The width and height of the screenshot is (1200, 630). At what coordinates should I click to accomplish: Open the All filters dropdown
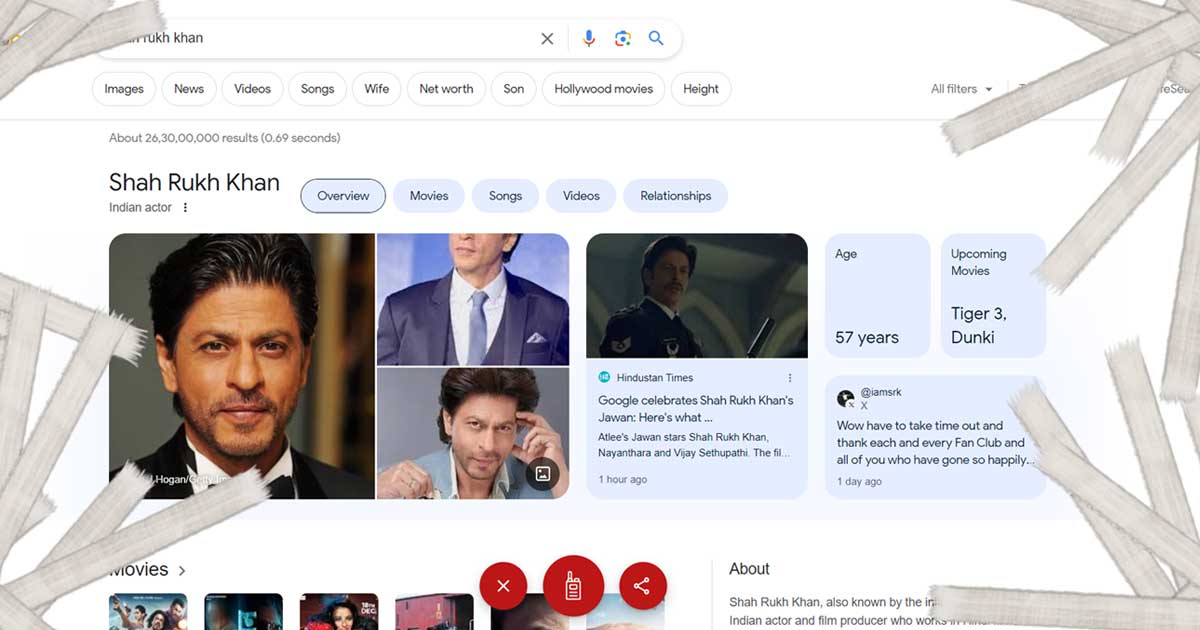(962, 89)
